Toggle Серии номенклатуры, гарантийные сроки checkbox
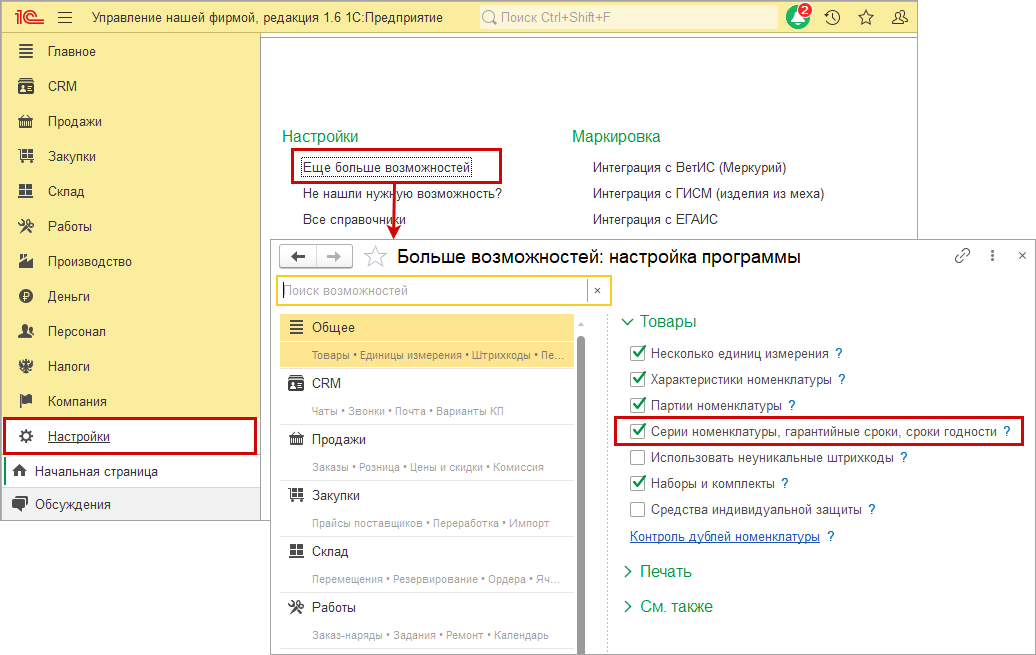Screen dimensions: 1036x655 pyautogui.click(x=638, y=431)
